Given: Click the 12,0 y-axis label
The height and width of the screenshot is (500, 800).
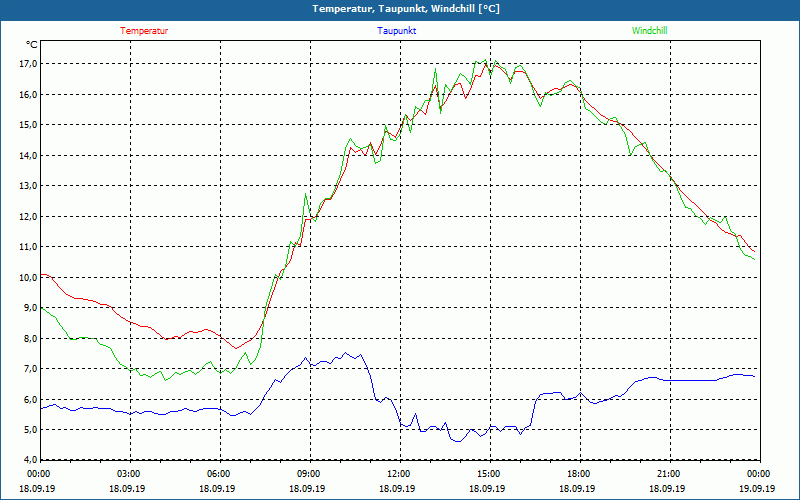Looking at the screenshot, I should pyautogui.click(x=27, y=216).
